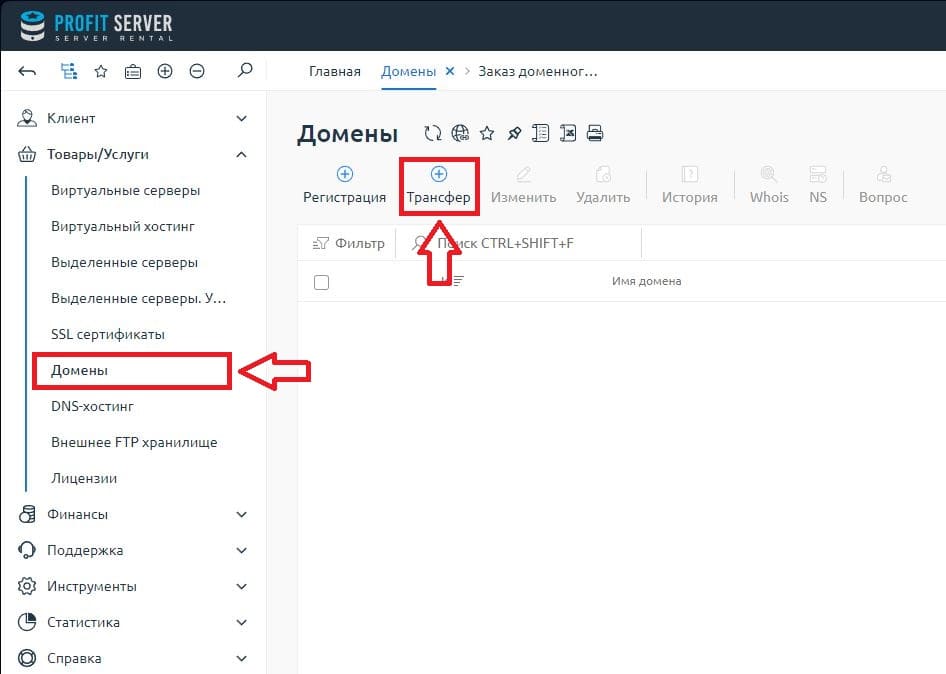Open DNS-хостинг in sidebar
The width and height of the screenshot is (946, 674).
tap(92, 407)
